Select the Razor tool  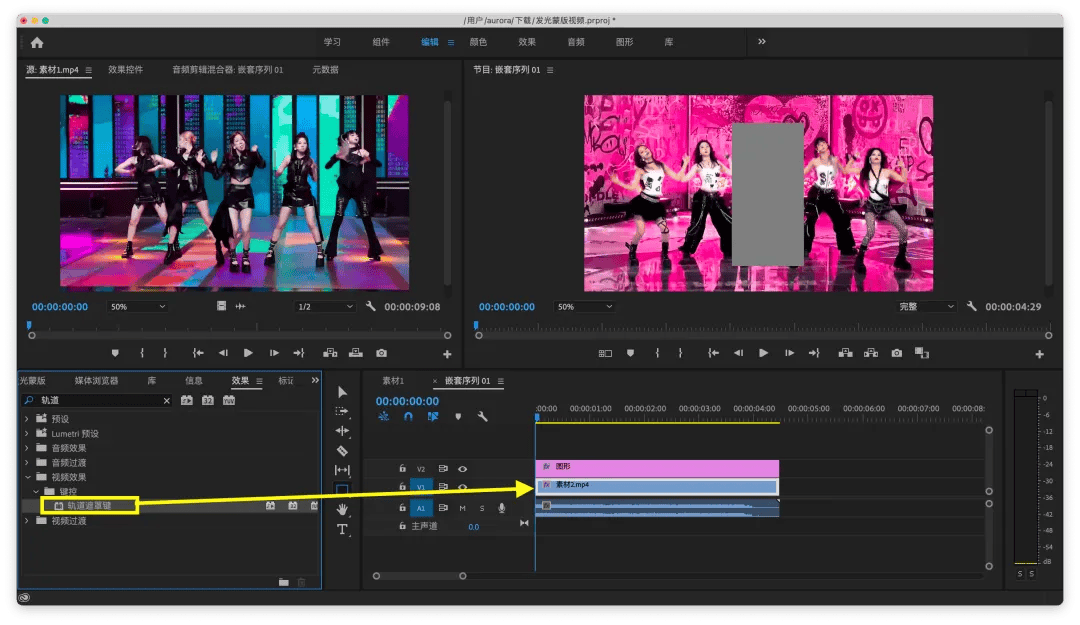point(342,451)
